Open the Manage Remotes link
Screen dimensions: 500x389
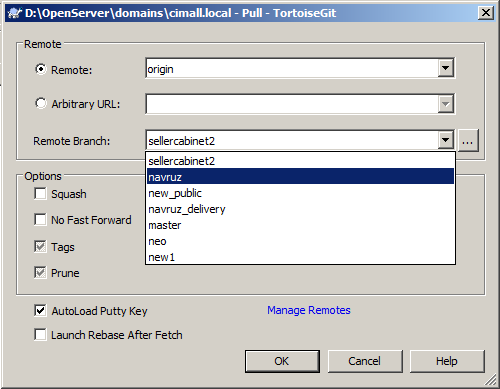point(309,310)
